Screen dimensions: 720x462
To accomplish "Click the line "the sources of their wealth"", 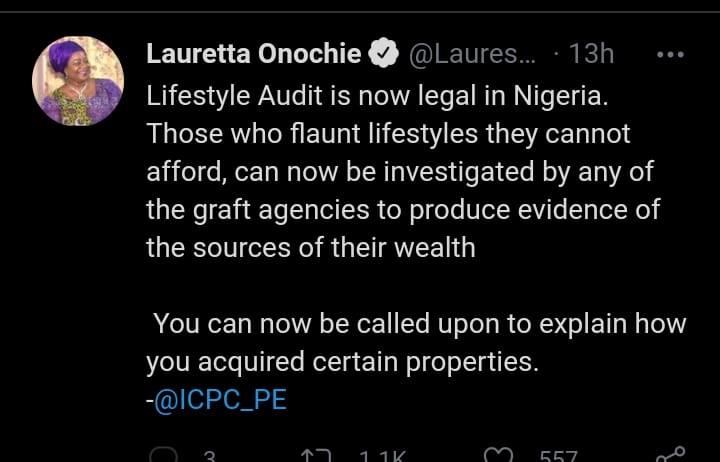I will point(310,247).
